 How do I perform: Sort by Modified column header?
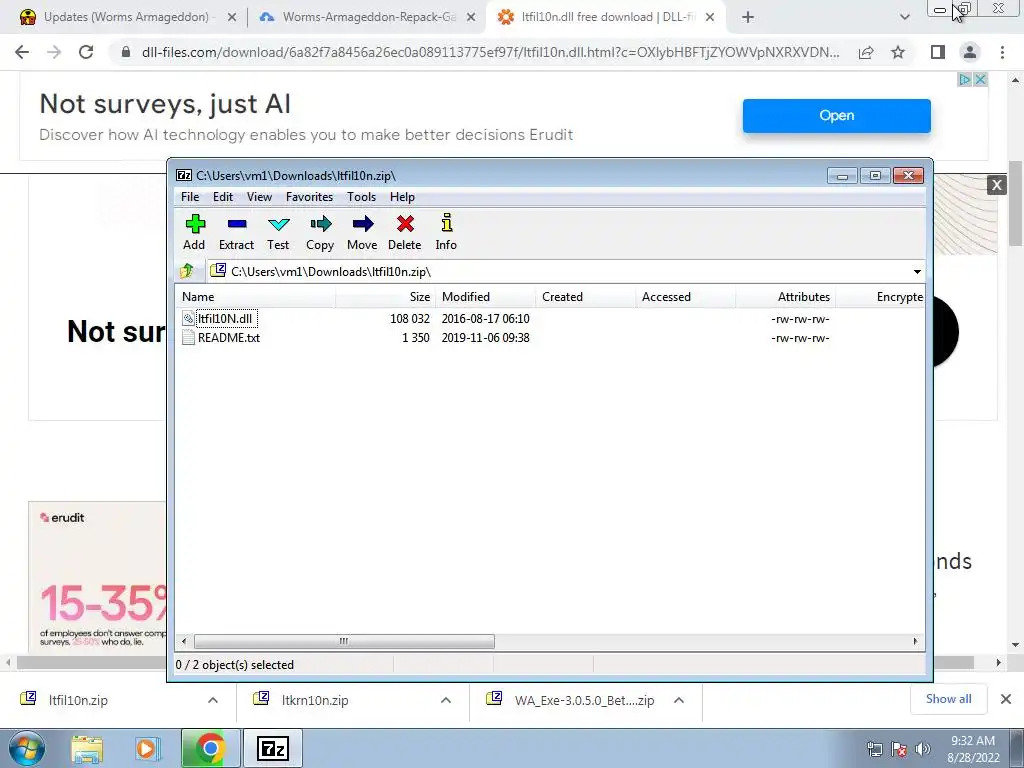coord(485,296)
